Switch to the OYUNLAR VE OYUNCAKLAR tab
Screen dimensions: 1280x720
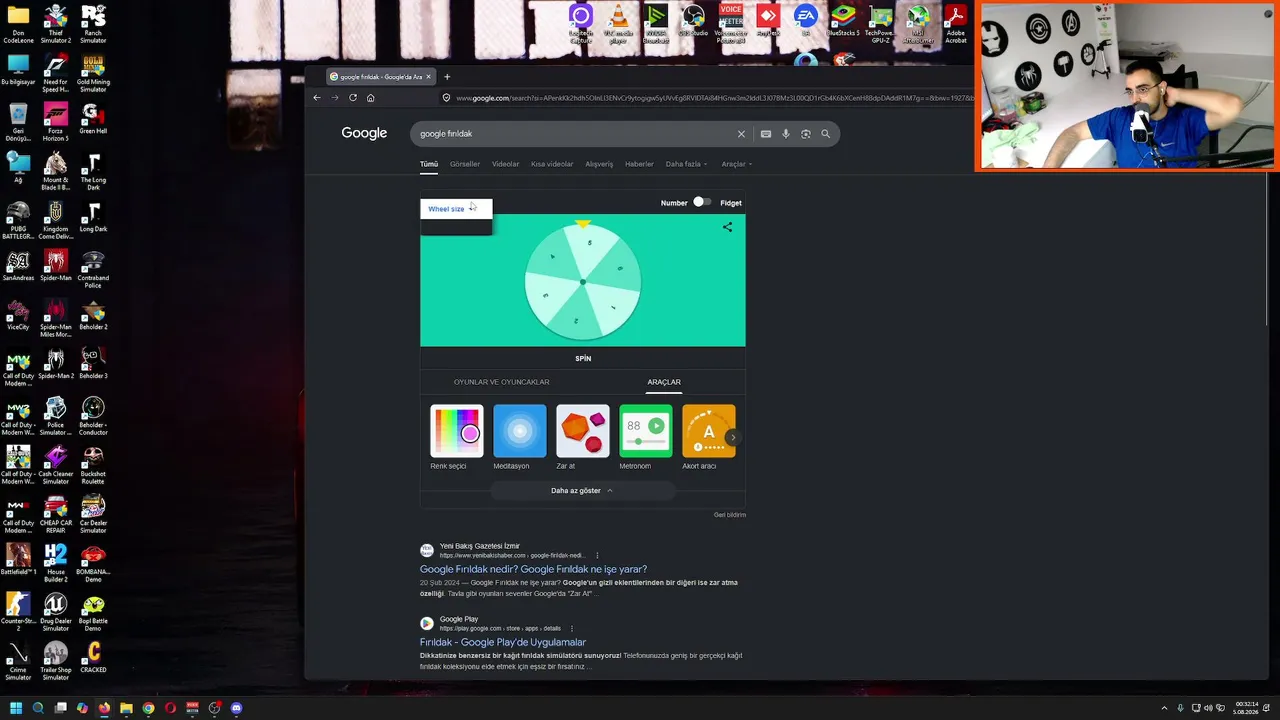tap(502, 382)
